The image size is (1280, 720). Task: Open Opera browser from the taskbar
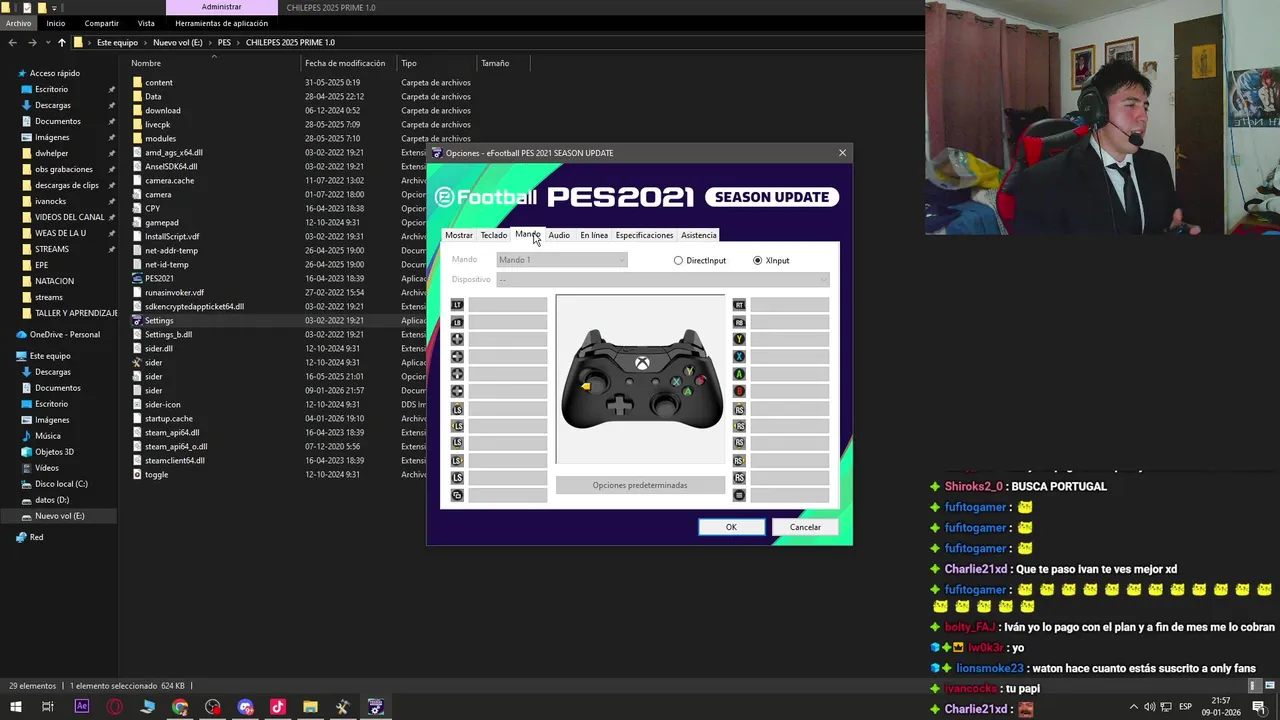tap(115, 707)
